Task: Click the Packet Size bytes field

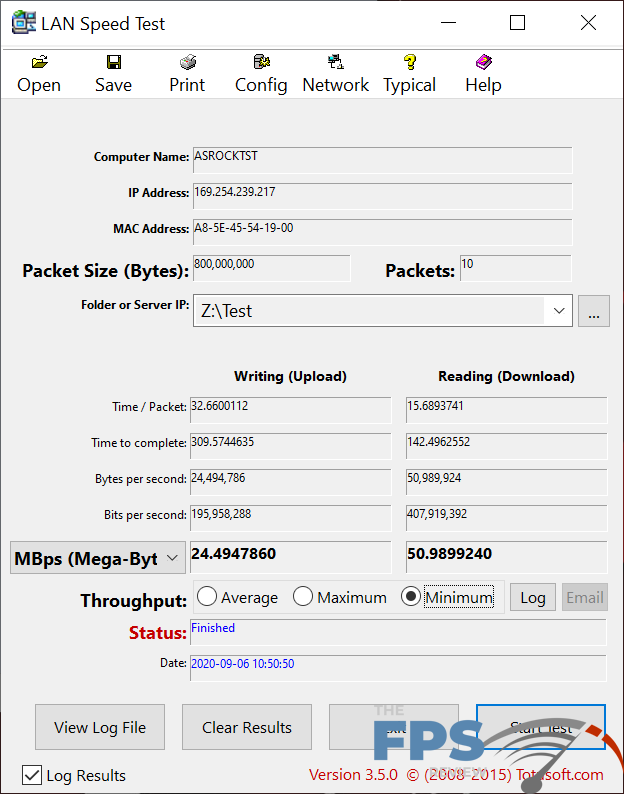Action: [x=271, y=268]
